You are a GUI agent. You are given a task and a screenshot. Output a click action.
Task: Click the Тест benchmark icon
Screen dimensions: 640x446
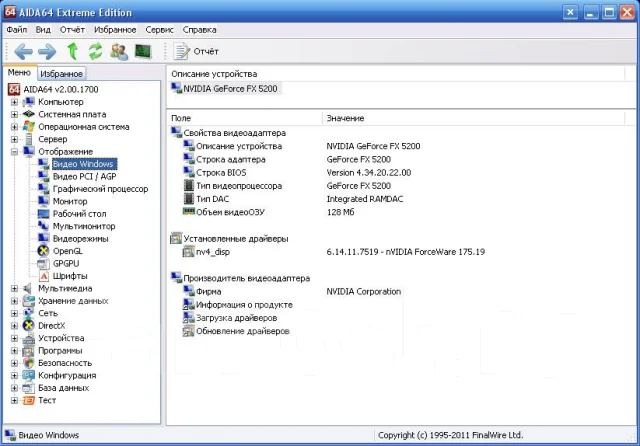tap(29, 400)
